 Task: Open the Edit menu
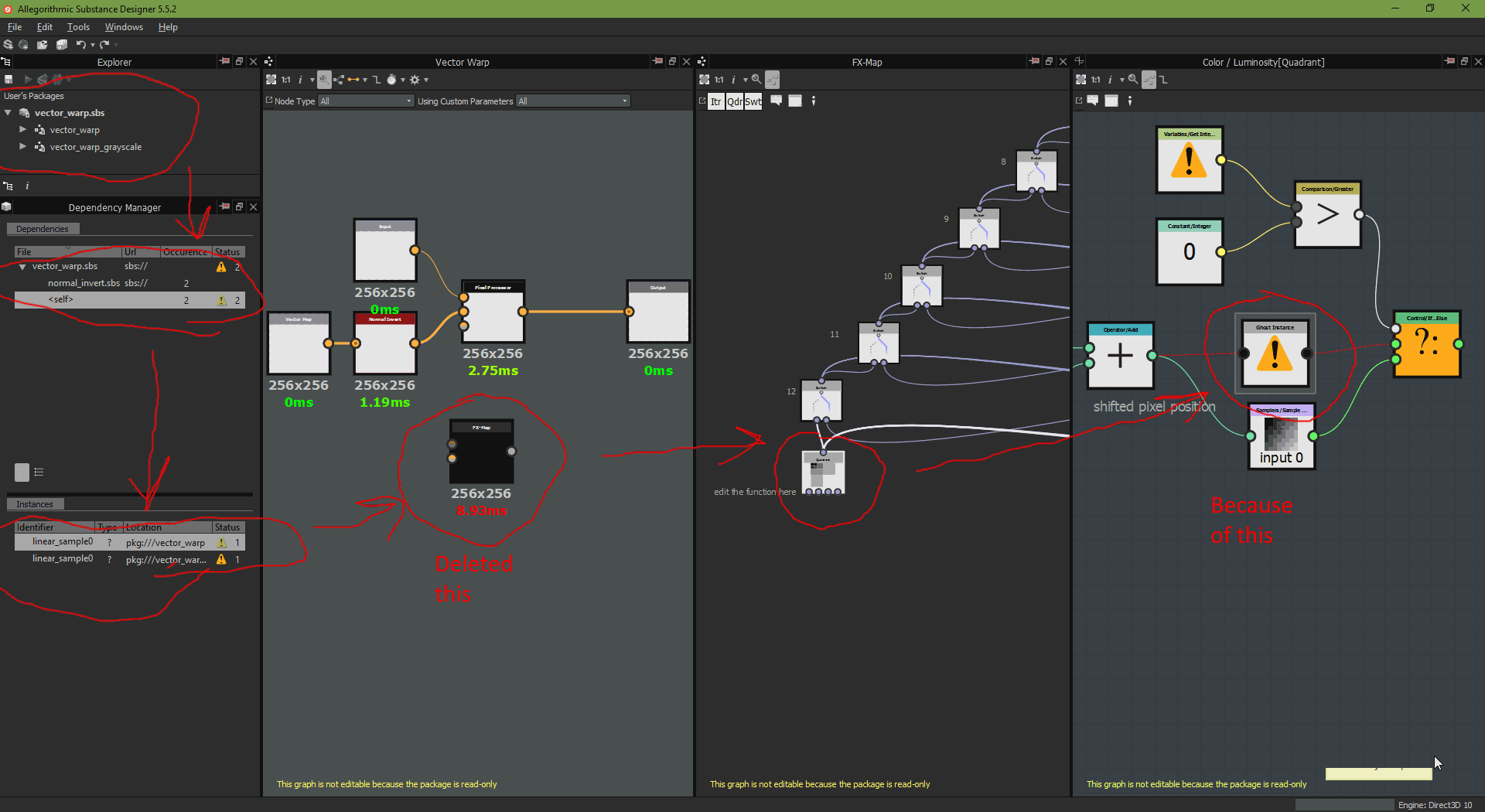coord(45,27)
